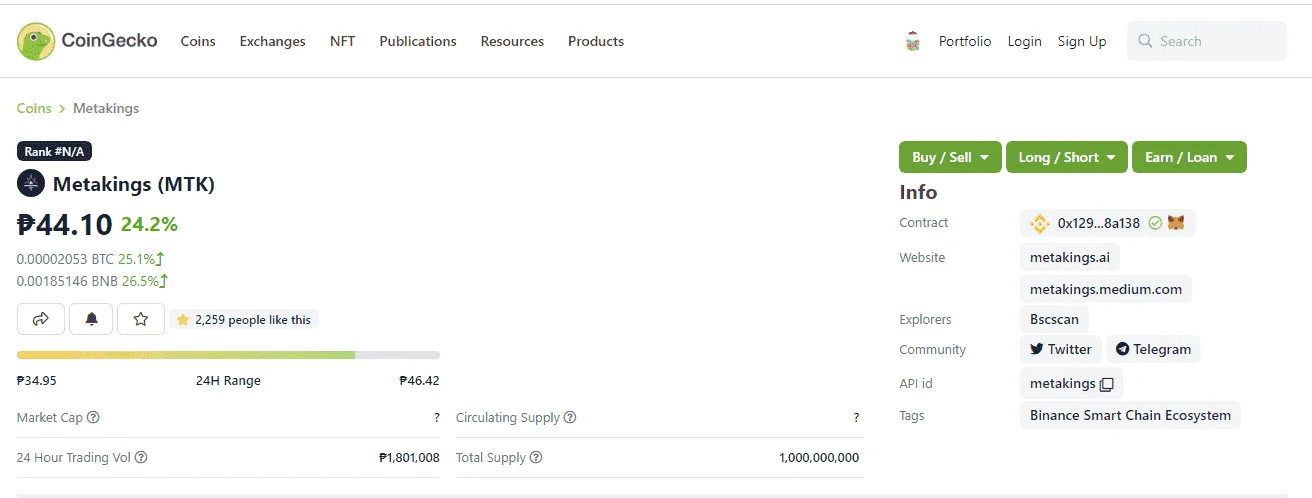Open the Buy / Sell dropdown
The height and width of the screenshot is (498, 1312).
point(950,157)
